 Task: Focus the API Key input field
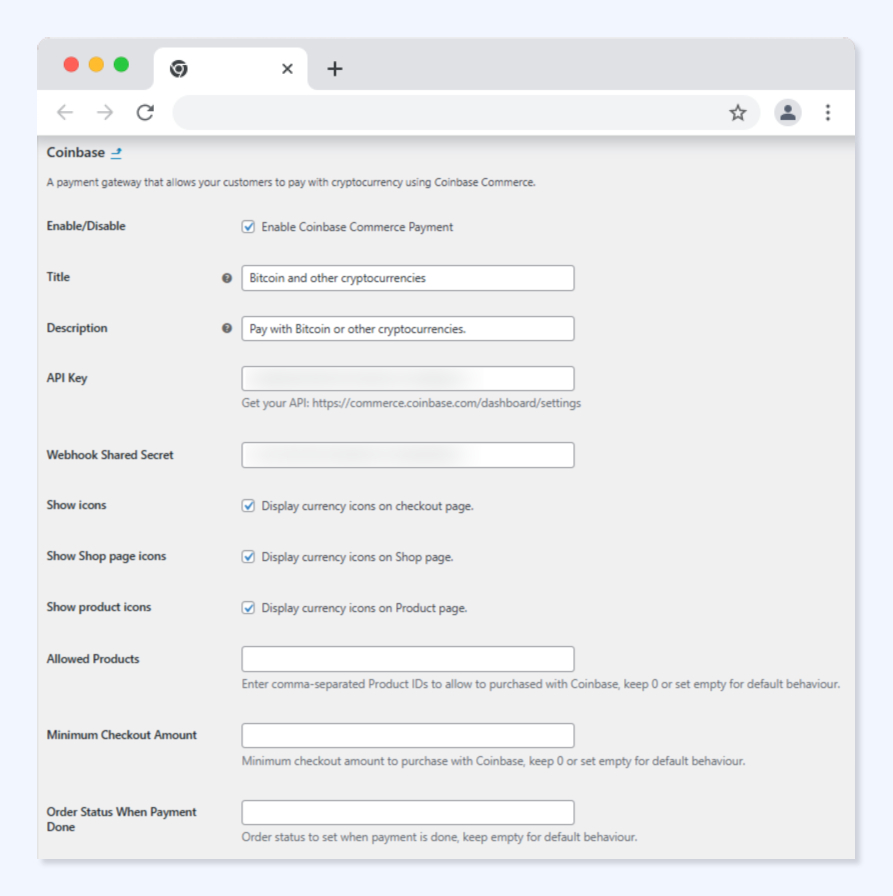(408, 378)
